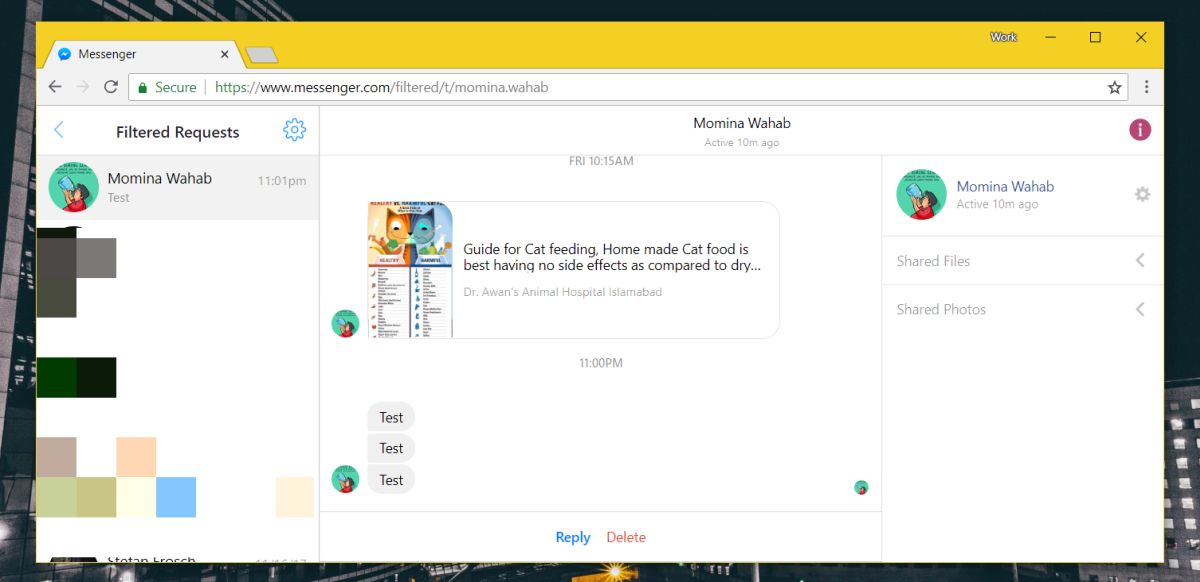
Task: Open Momina Wahab profile name link
Action: click(x=1005, y=186)
